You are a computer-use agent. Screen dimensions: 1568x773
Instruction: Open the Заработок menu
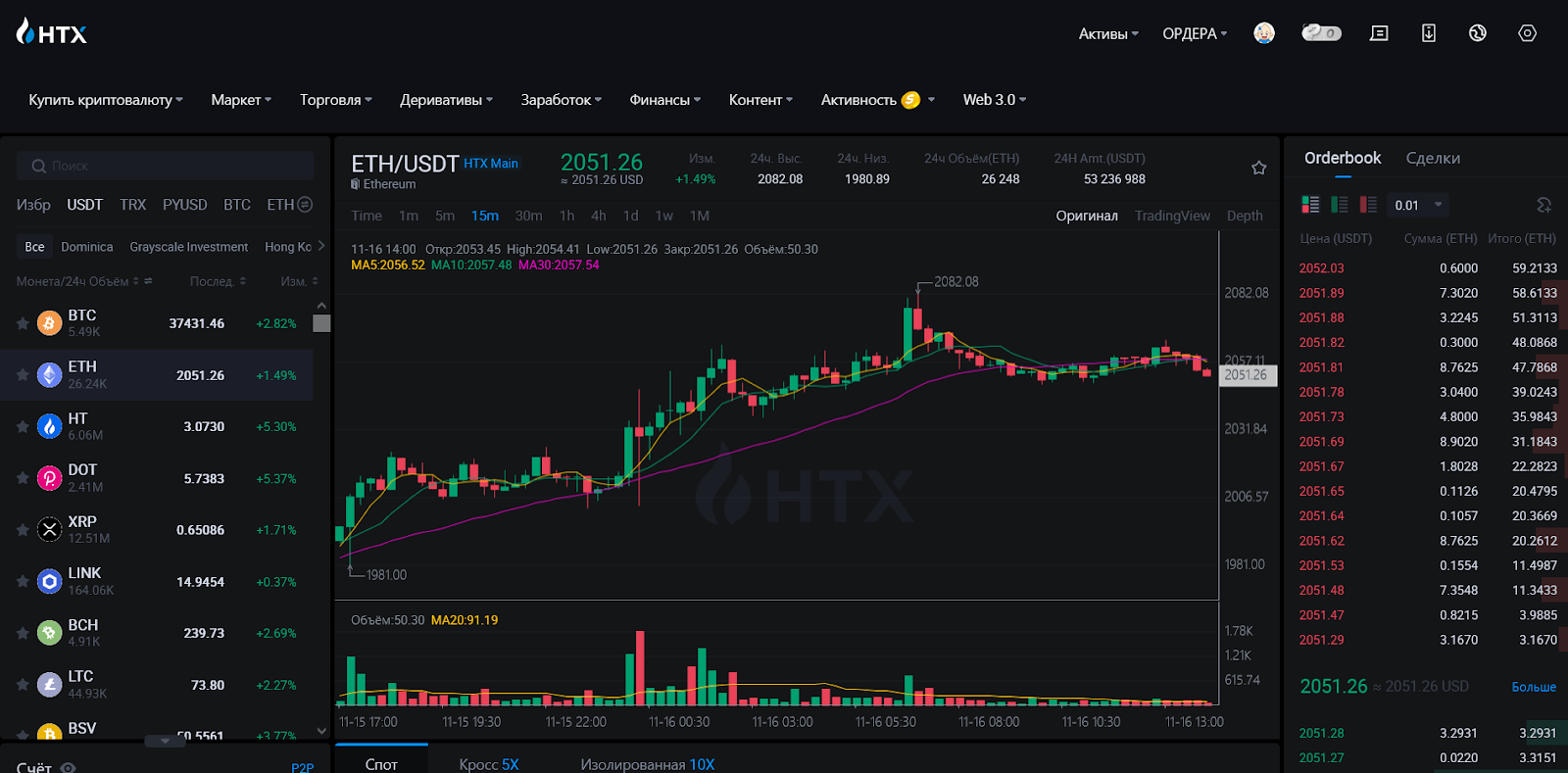point(562,100)
